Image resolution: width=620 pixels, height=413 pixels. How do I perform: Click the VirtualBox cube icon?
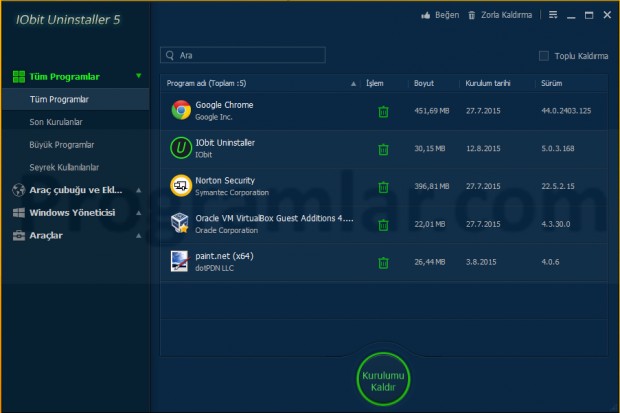pos(180,223)
